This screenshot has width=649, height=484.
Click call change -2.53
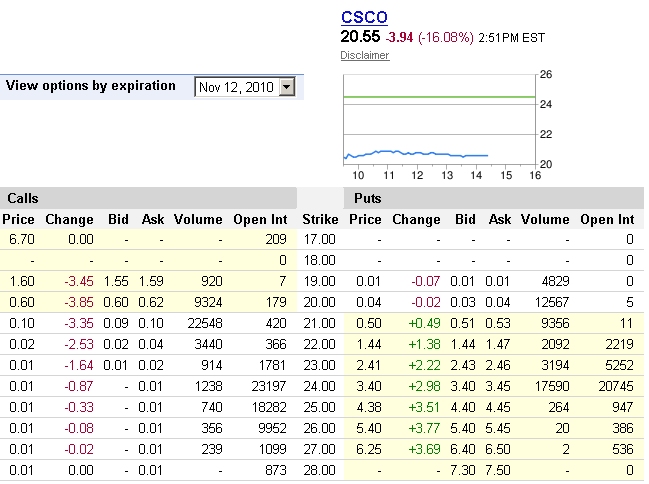79,344
